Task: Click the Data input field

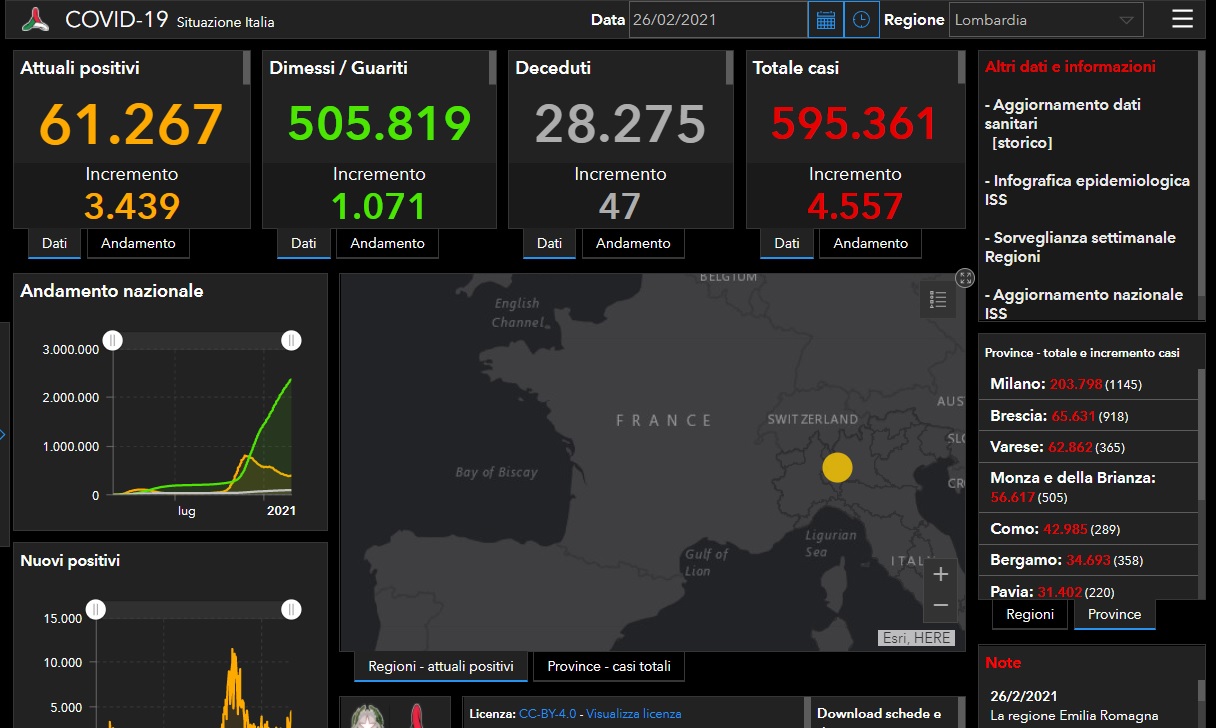Action: tap(717, 20)
